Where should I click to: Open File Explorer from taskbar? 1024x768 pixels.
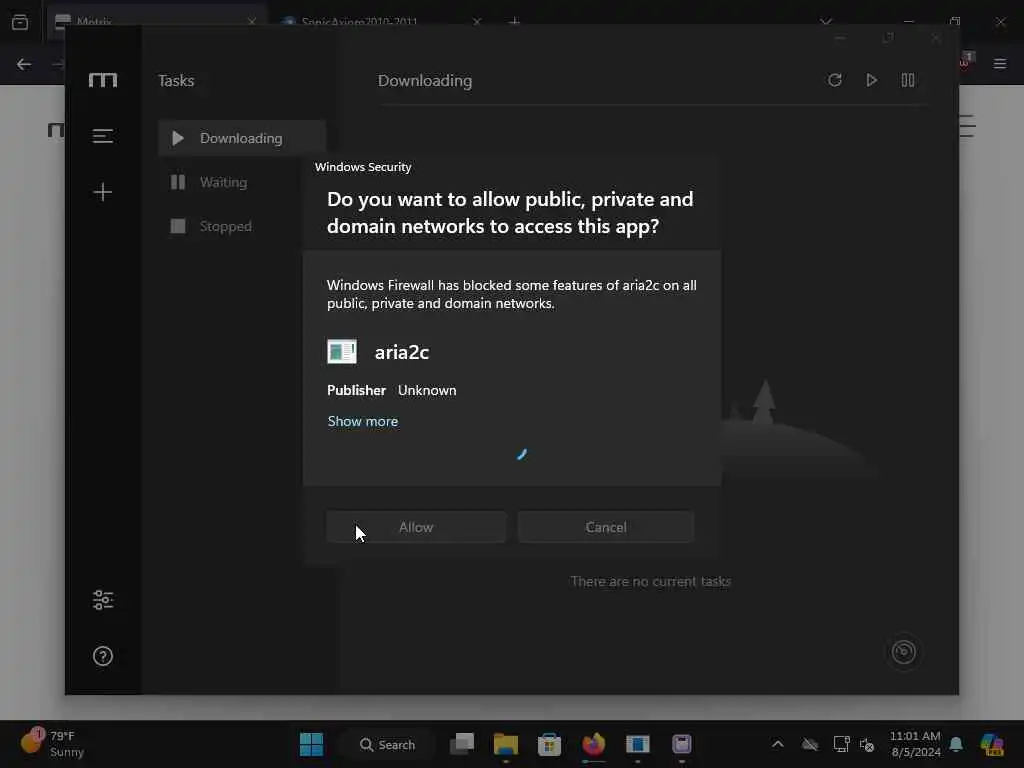click(505, 744)
